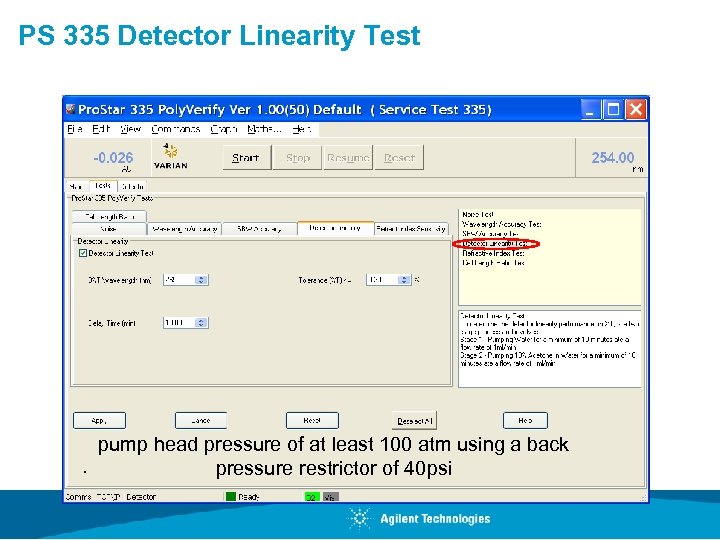Open the Commands menu
The width and height of the screenshot is (720, 540).
coord(175,129)
